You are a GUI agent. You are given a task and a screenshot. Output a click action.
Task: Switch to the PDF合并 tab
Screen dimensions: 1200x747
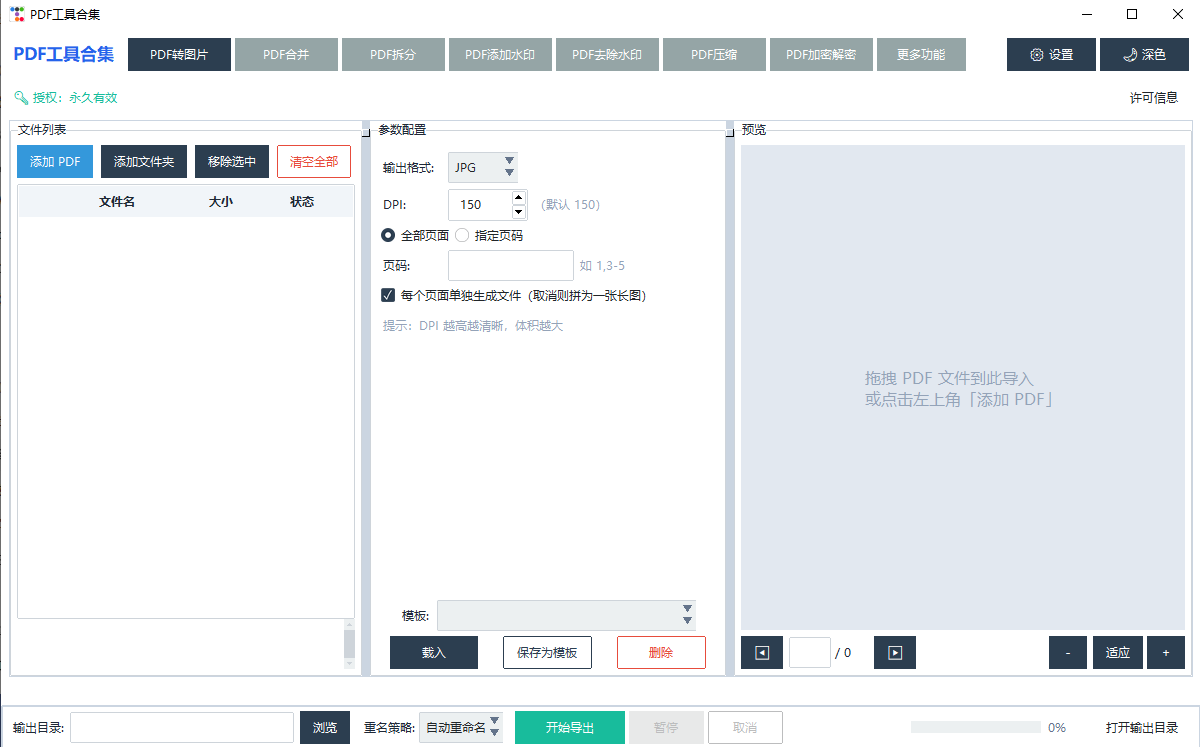tap(286, 55)
